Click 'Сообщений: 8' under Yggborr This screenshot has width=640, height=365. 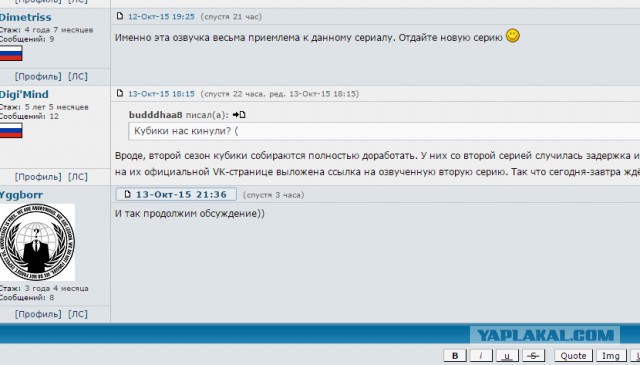coord(27,298)
